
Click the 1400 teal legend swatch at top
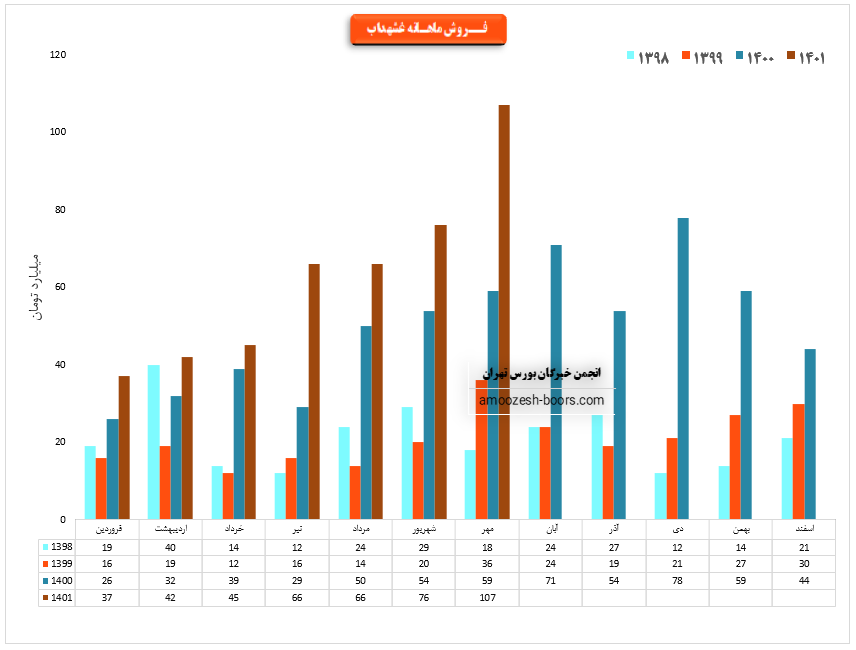click(740, 57)
